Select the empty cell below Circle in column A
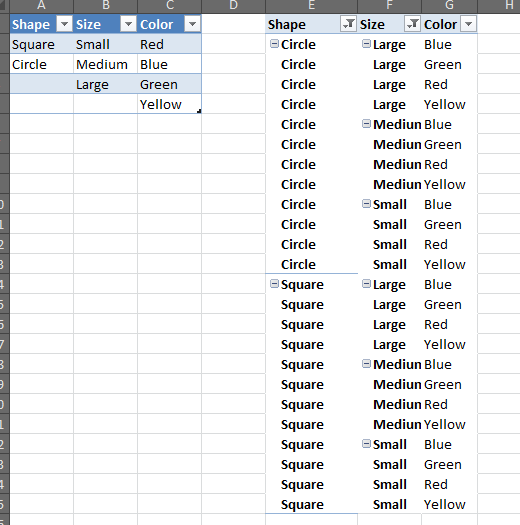The width and height of the screenshot is (520, 525). pyautogui.click(x=42, y=84)
